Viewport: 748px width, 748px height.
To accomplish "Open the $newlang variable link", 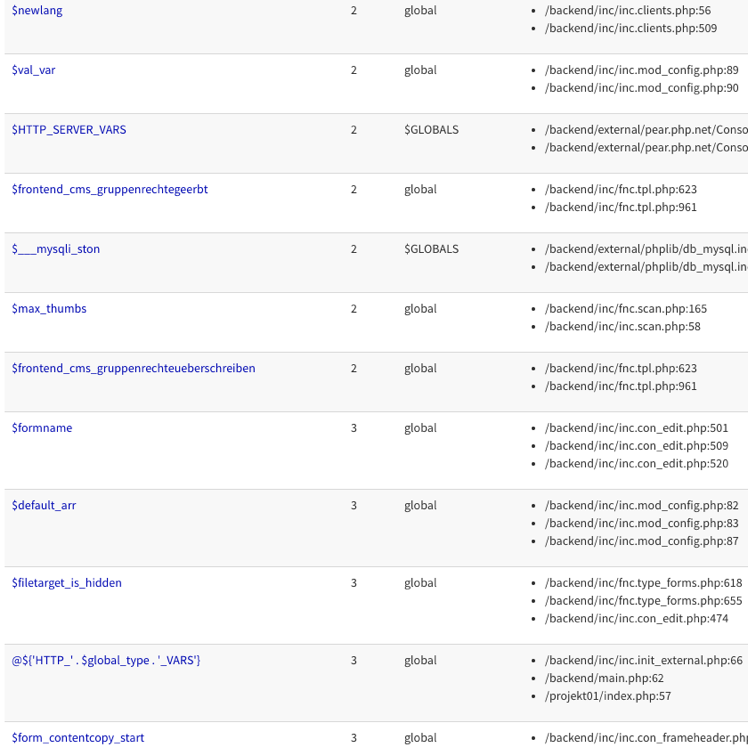I will tap(37, 10).
